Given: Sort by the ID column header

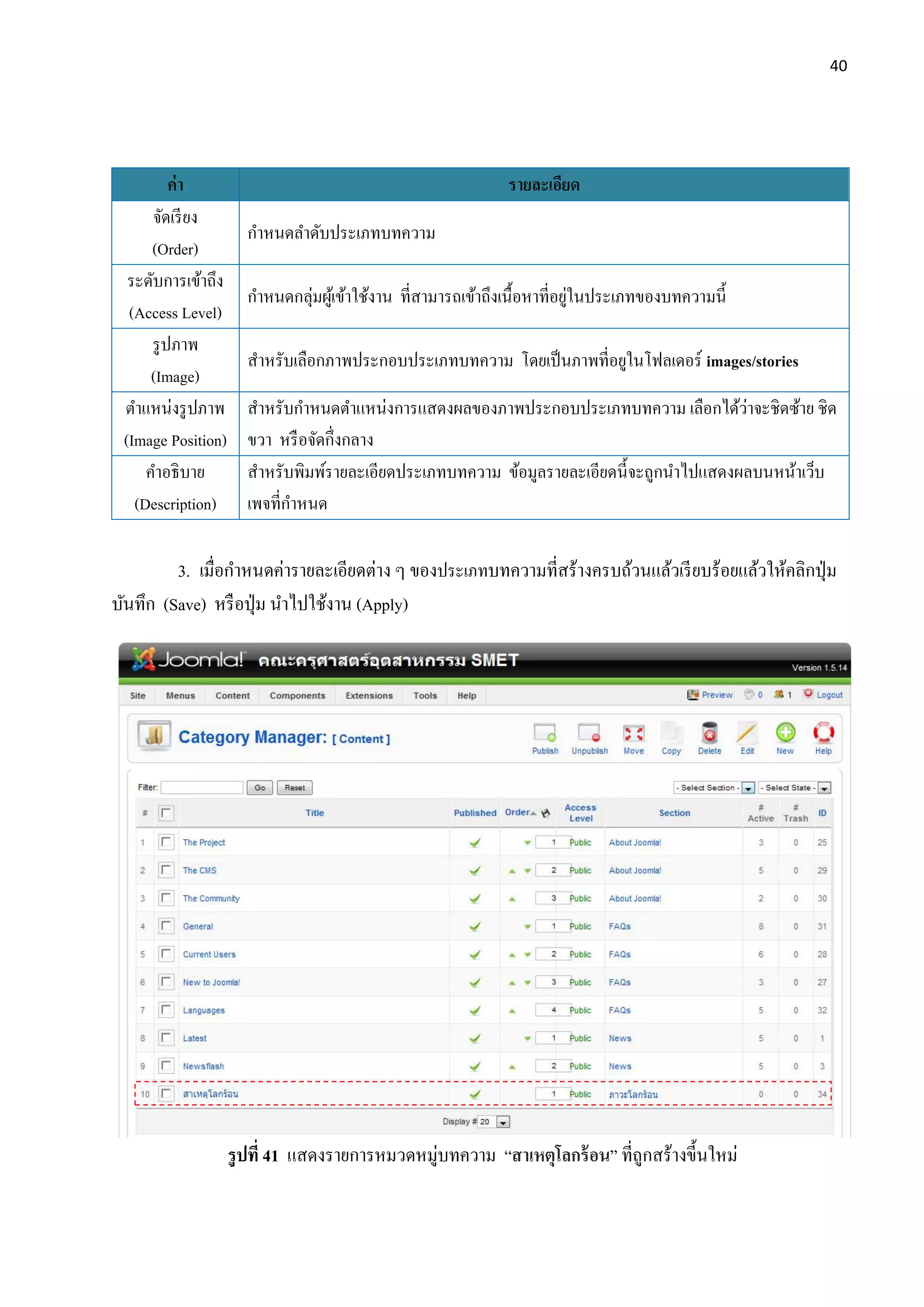Looking at the screenshot, I should (x=822, y=813).
